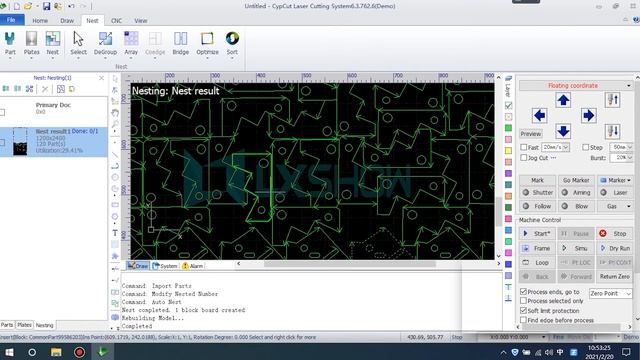Image resolution: width=640 pixels, height=360 pixels.
Task: Click the Undo icon in title bar
Action: [71, 6]
